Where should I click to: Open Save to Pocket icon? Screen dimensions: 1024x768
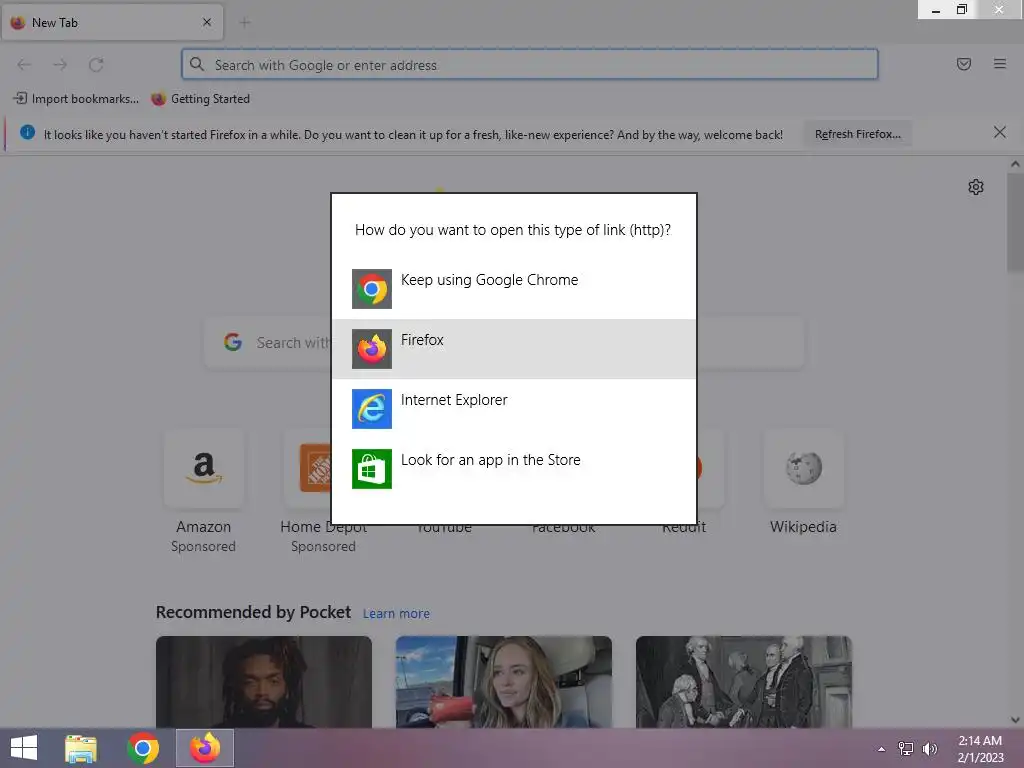tap(964, 64)
